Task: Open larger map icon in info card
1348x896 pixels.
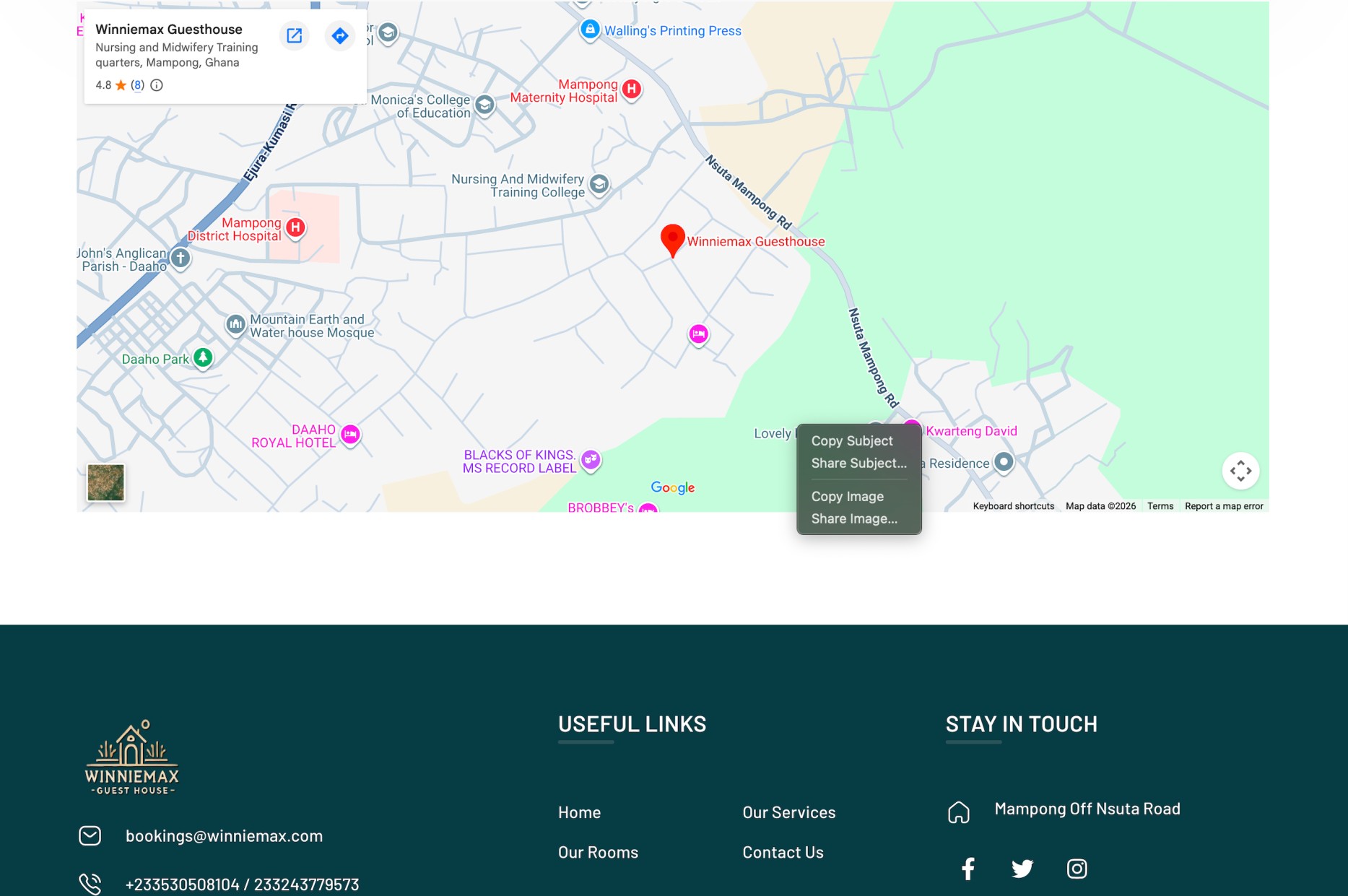Action: point(295,35)
